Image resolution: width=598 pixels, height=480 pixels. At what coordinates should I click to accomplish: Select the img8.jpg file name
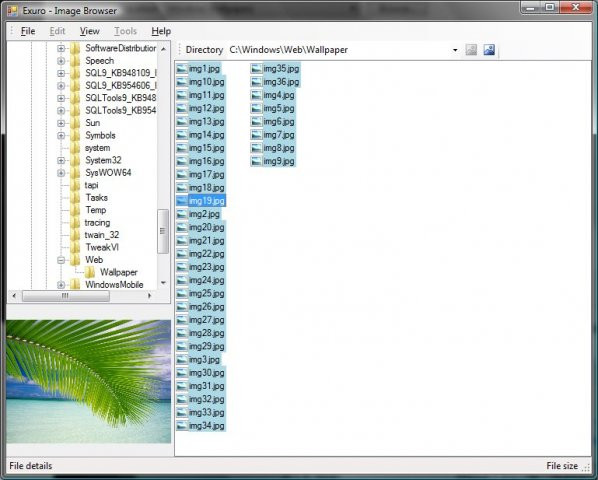pos(279,148)
